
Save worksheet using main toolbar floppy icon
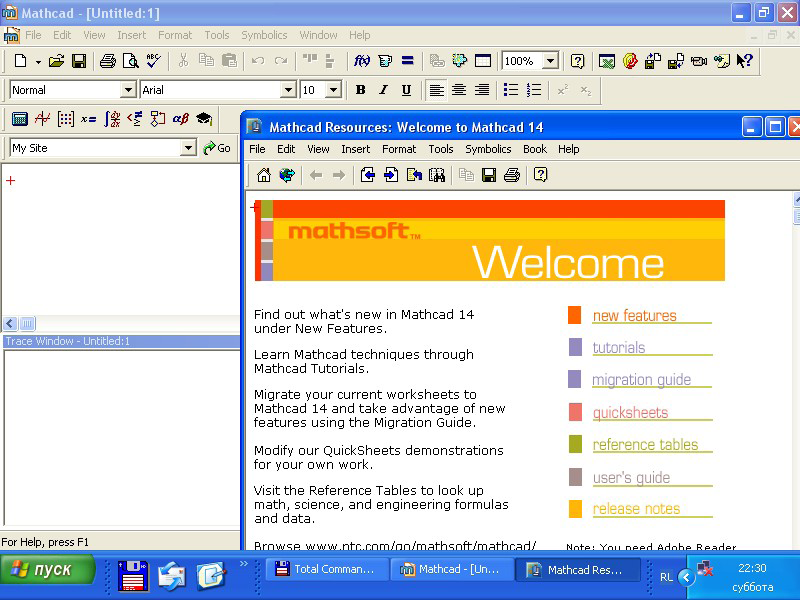click(79, 61)
